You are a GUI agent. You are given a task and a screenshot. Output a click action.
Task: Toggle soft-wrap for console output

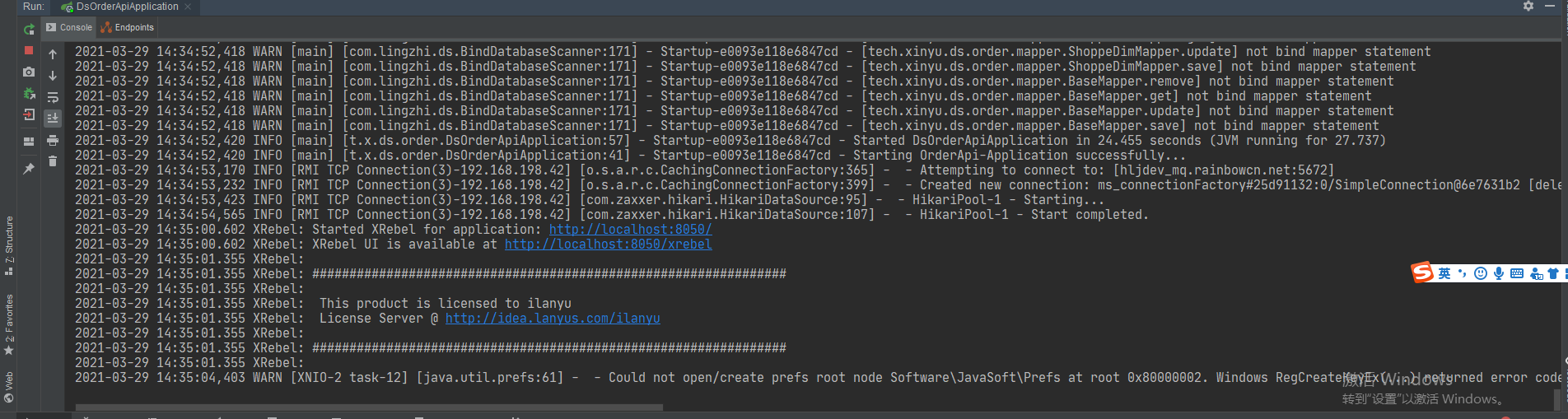(53, 97)
